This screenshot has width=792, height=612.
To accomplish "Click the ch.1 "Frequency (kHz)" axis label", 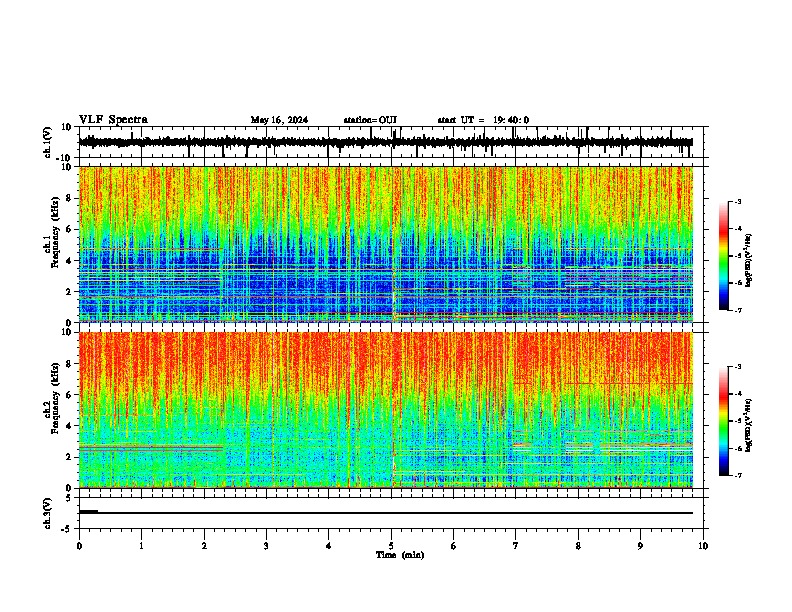I will click(55, 233).
